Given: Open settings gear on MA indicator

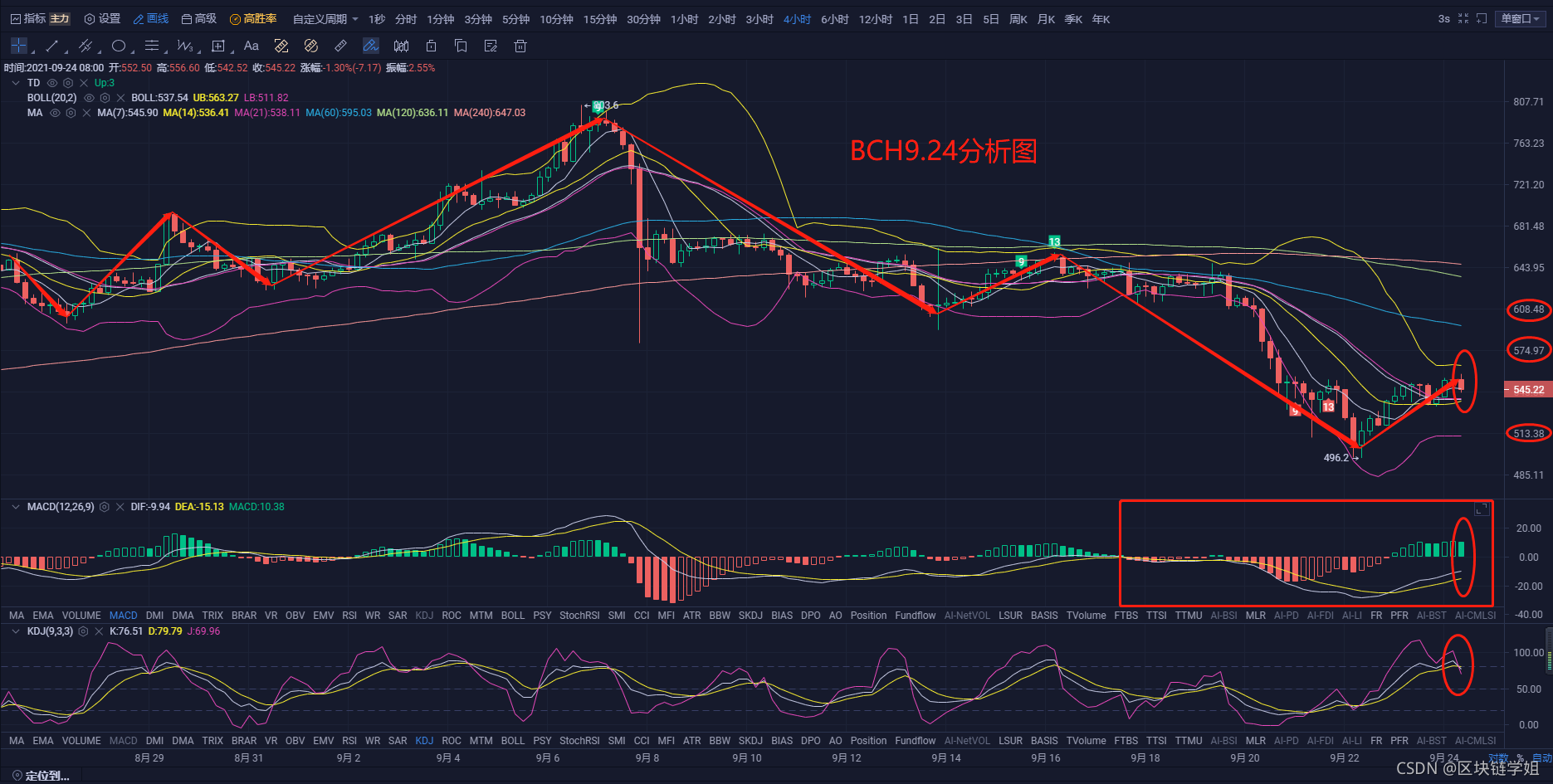Looking at the screenshot, I should 71,113.
